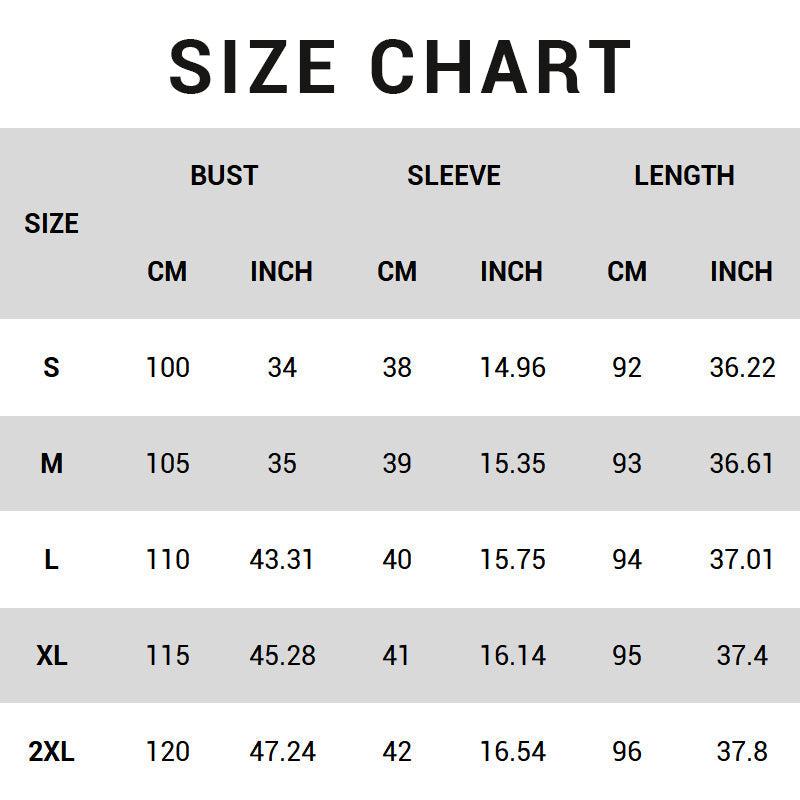This screenshot has height=800, width=800.
Task: Select the M size row label
Action: point(51,464)
